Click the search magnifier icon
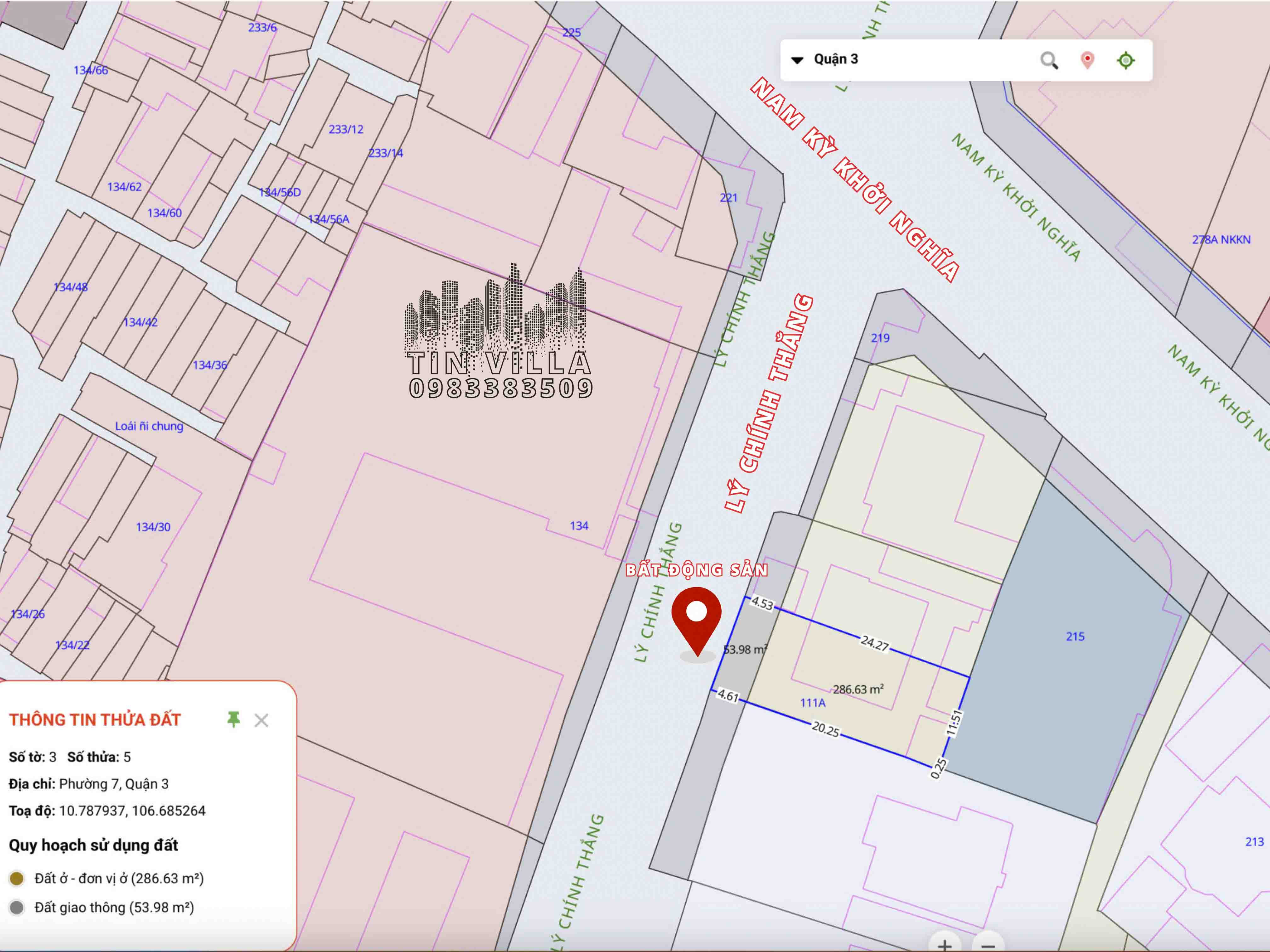This screenshot has height=952, width=1270. [x=1049, y=60]
